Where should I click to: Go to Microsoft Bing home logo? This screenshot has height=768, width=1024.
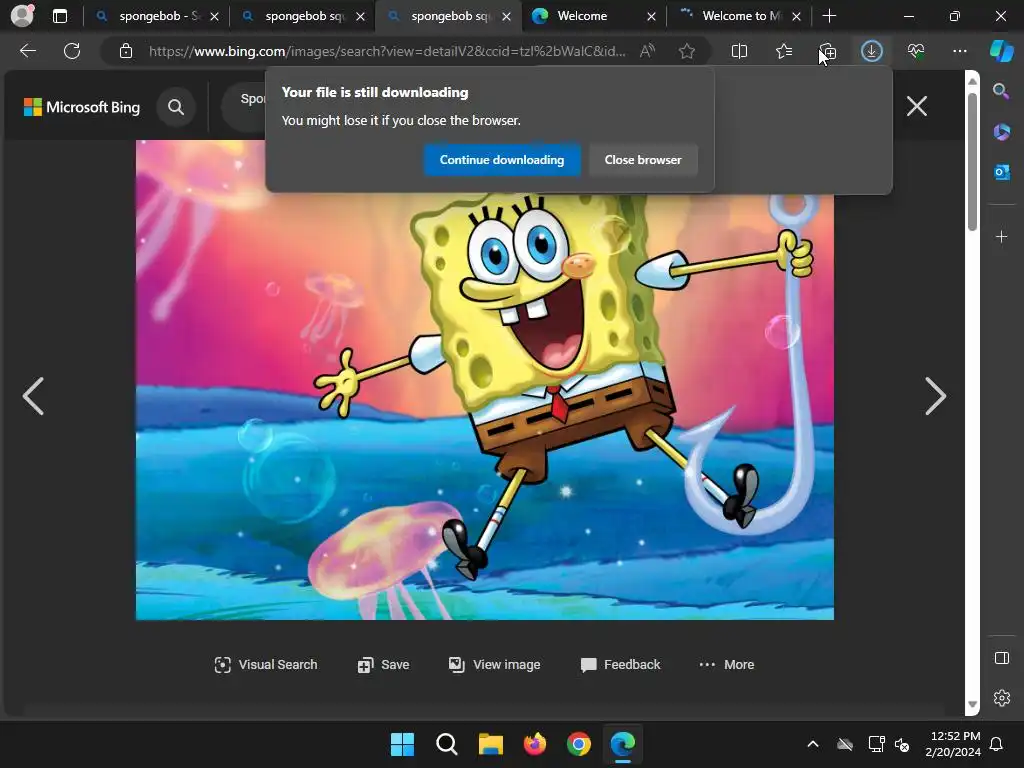82,107
